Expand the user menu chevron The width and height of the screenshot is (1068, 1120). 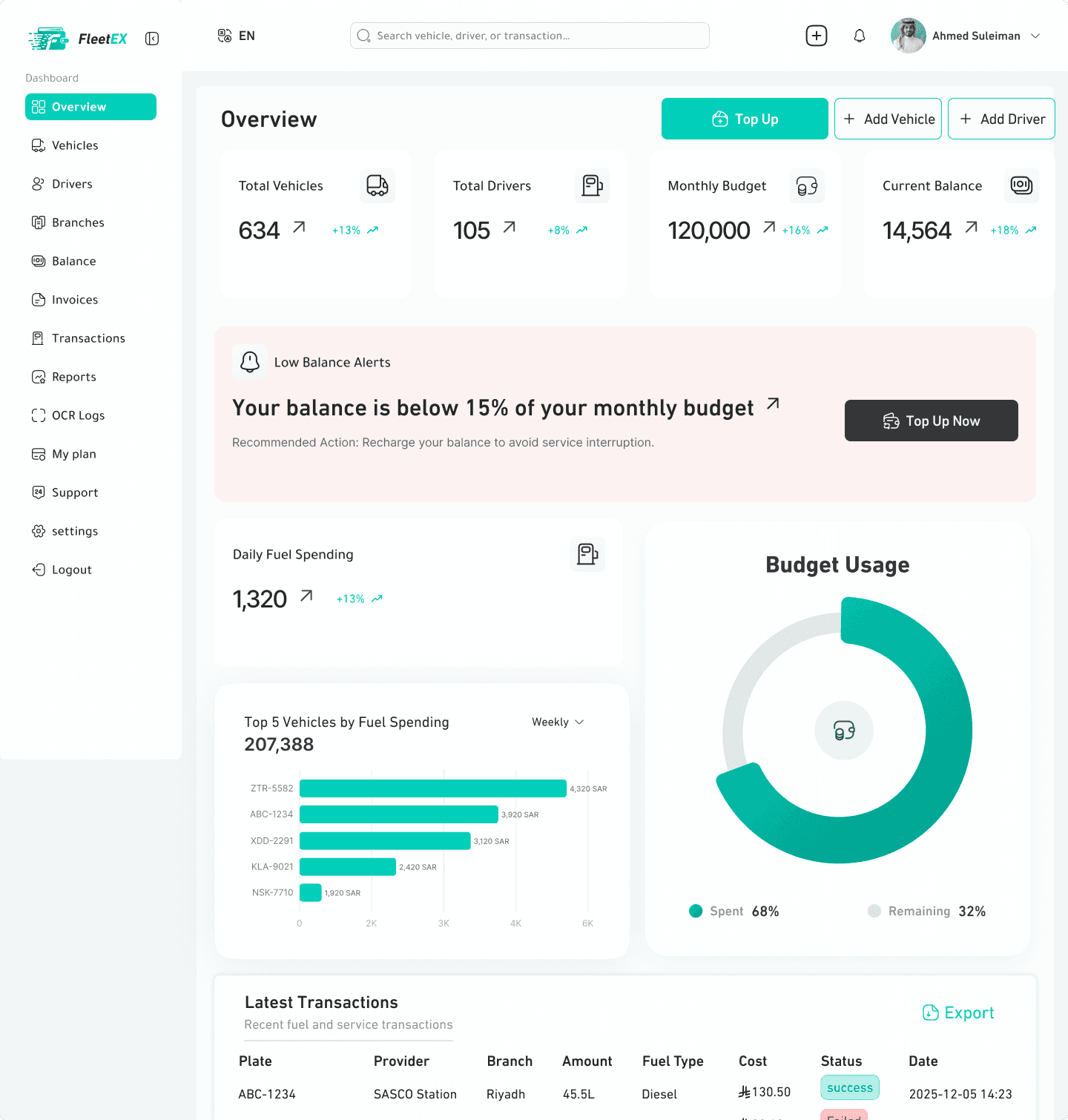pyautogui.click(x=1036, y=36)
